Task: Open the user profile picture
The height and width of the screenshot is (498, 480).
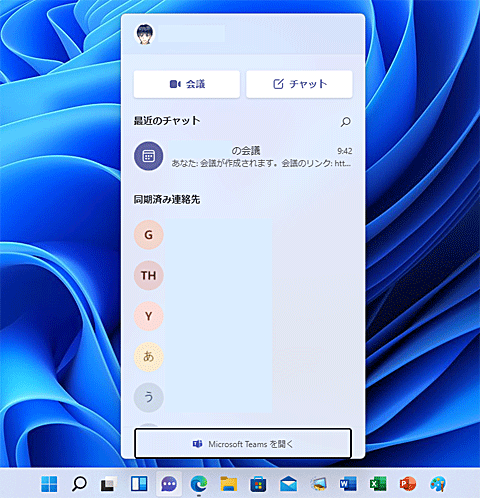Action: coord(145,34)
